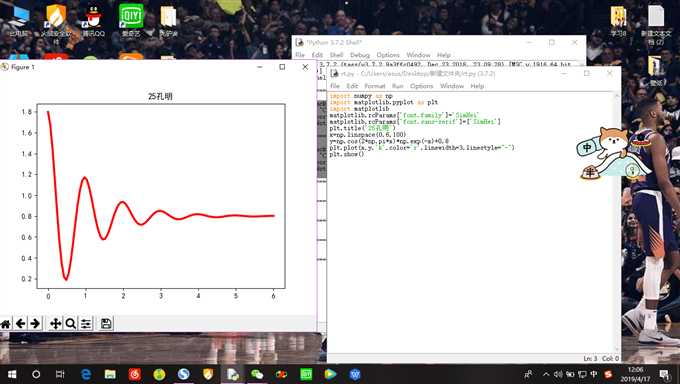Open the blue hexagon taskbar app

[x=355, y=374]
